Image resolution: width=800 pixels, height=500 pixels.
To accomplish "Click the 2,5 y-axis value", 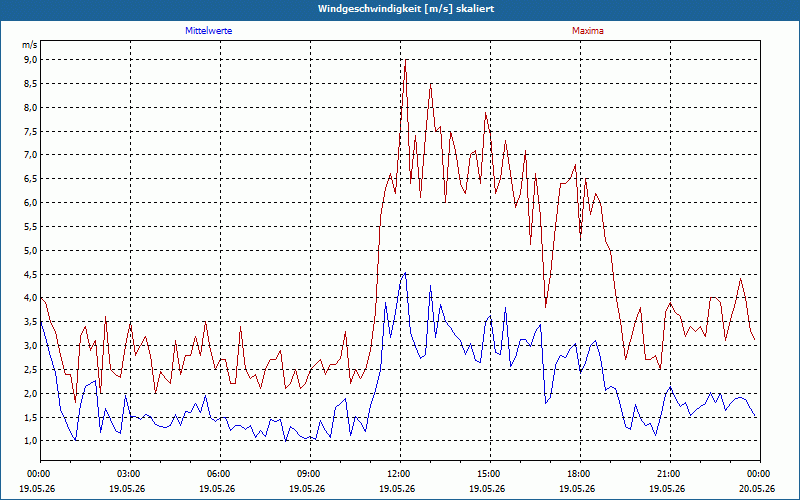I will [31, 369].
